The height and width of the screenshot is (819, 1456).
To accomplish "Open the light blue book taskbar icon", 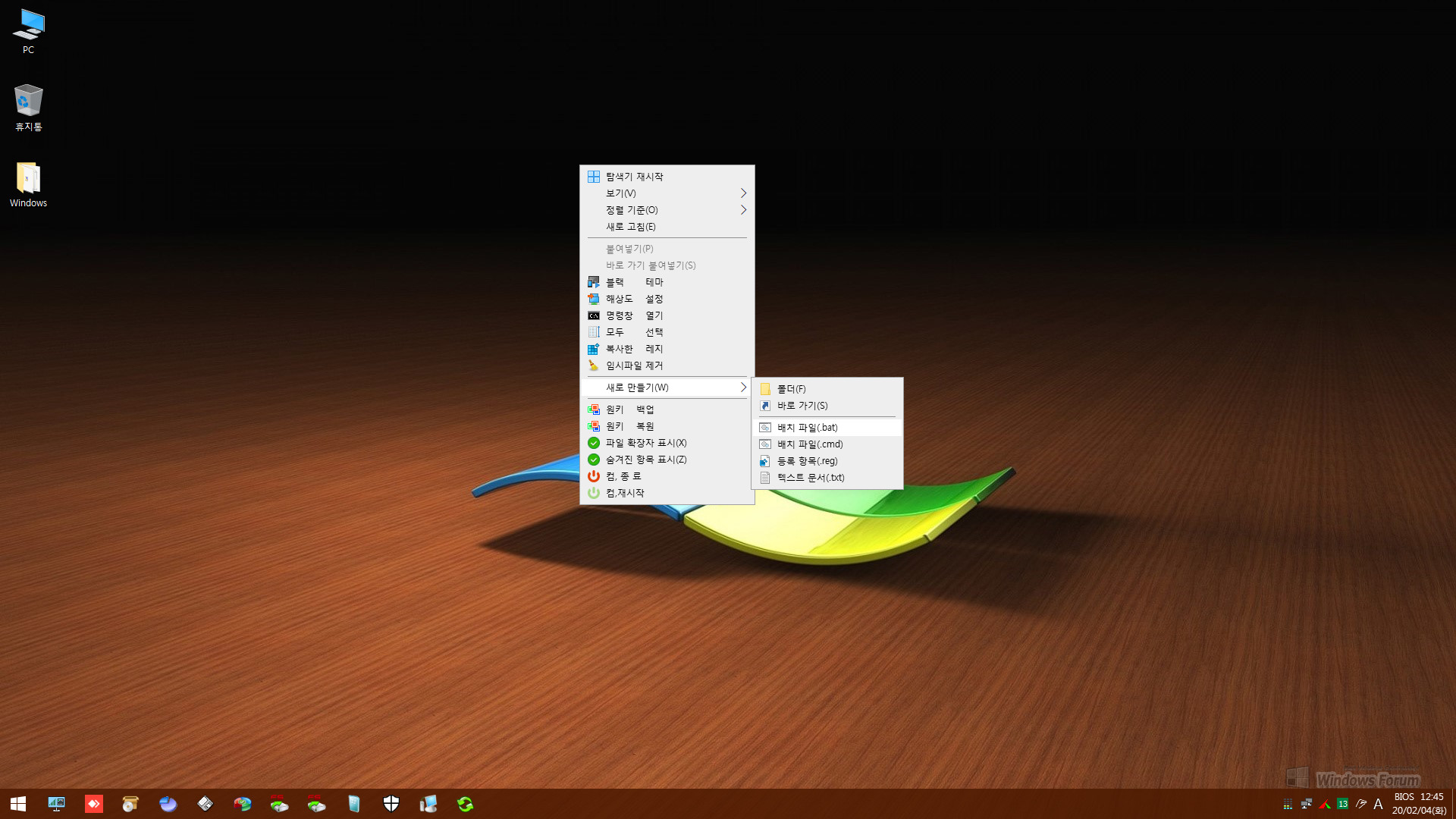I will coord(354,804).
